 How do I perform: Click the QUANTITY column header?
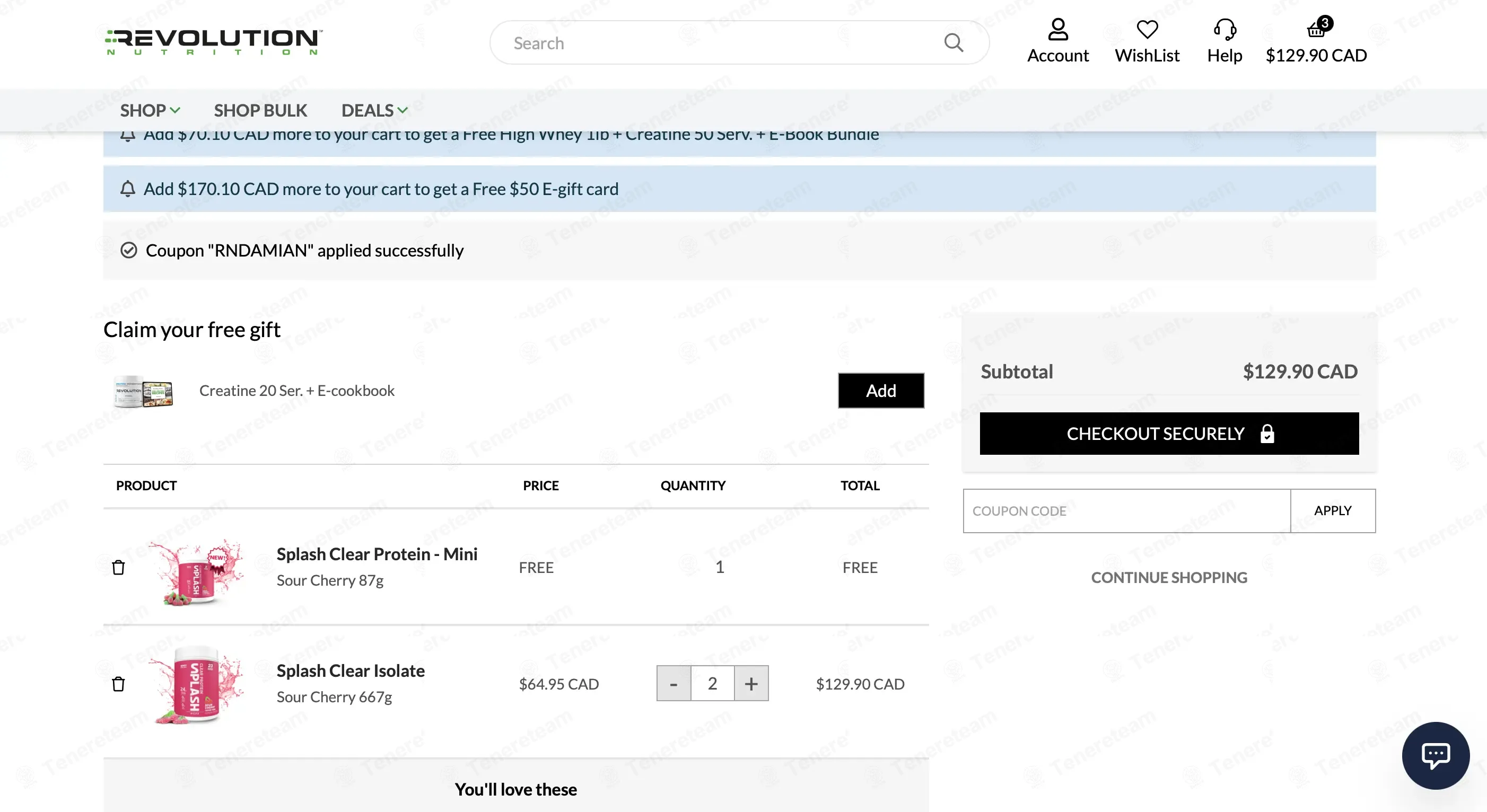click(x=693, y=486)
